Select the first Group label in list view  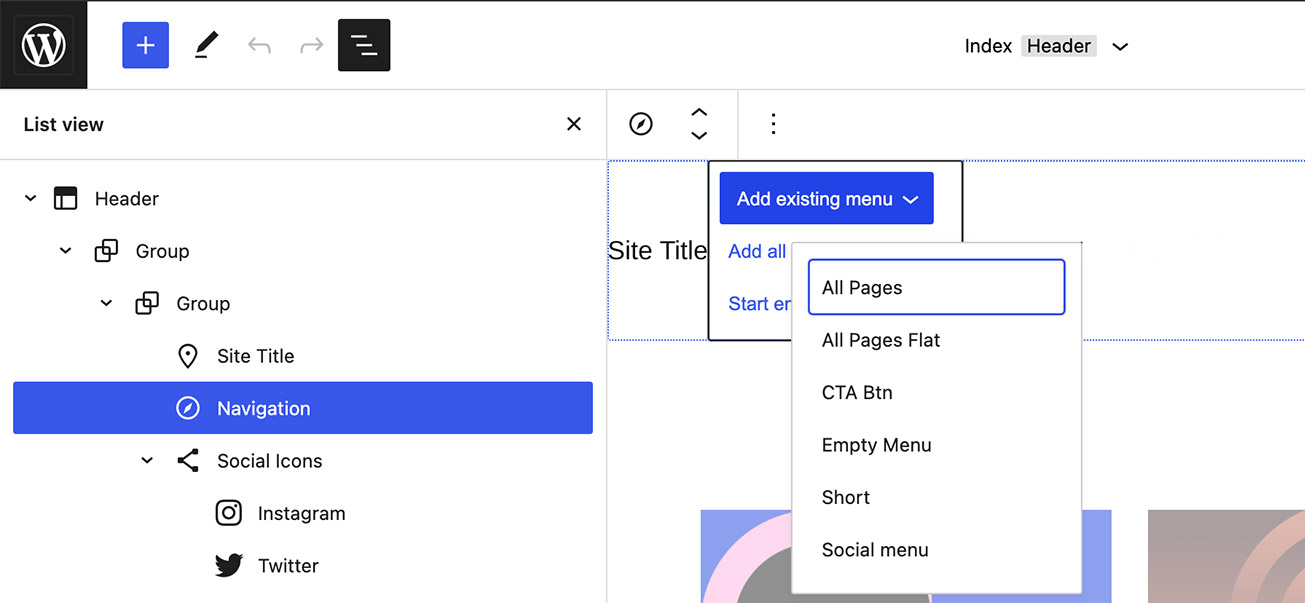click(x=162, y=251)
